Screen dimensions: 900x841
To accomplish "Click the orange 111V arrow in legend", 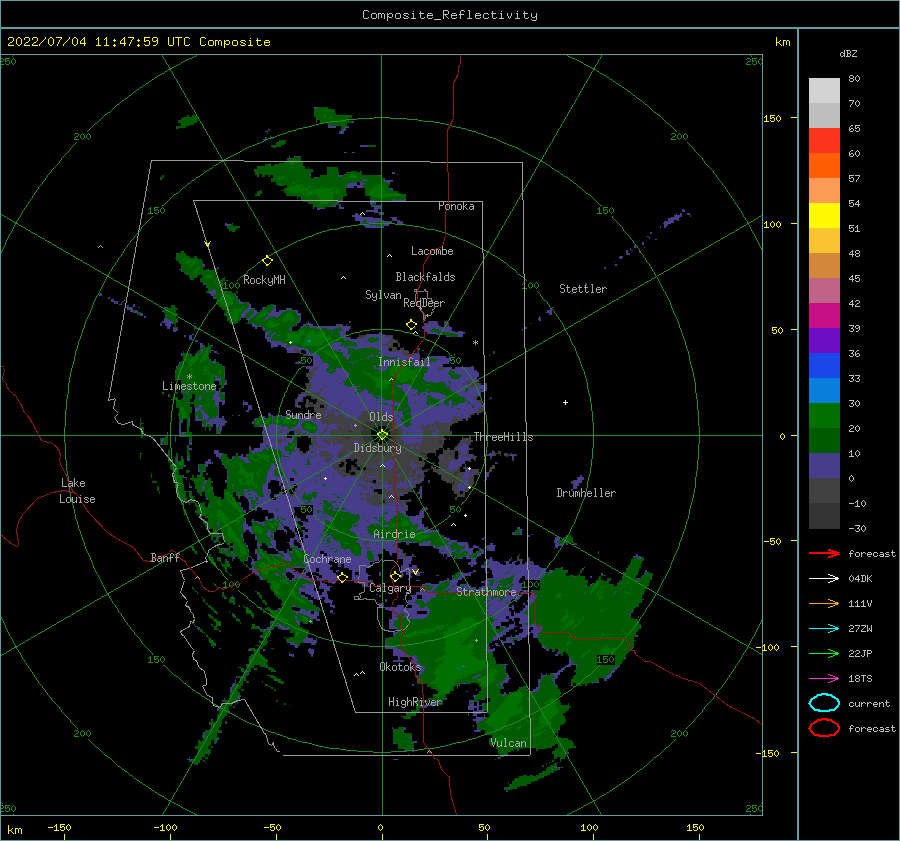I will pyautogui.click(x=824, y=603).
